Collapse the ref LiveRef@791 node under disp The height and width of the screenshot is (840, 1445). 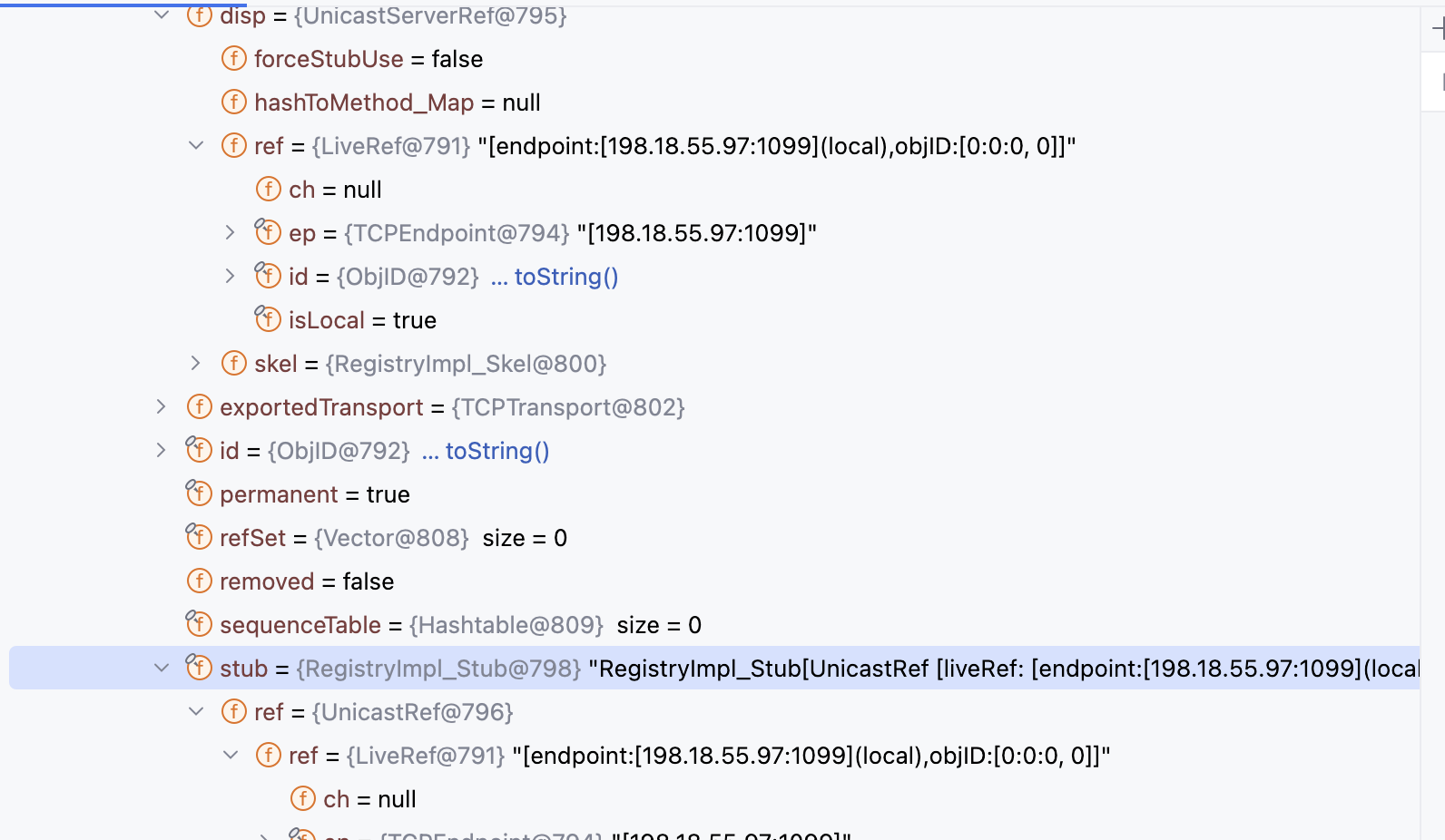(x=196, y=146)
